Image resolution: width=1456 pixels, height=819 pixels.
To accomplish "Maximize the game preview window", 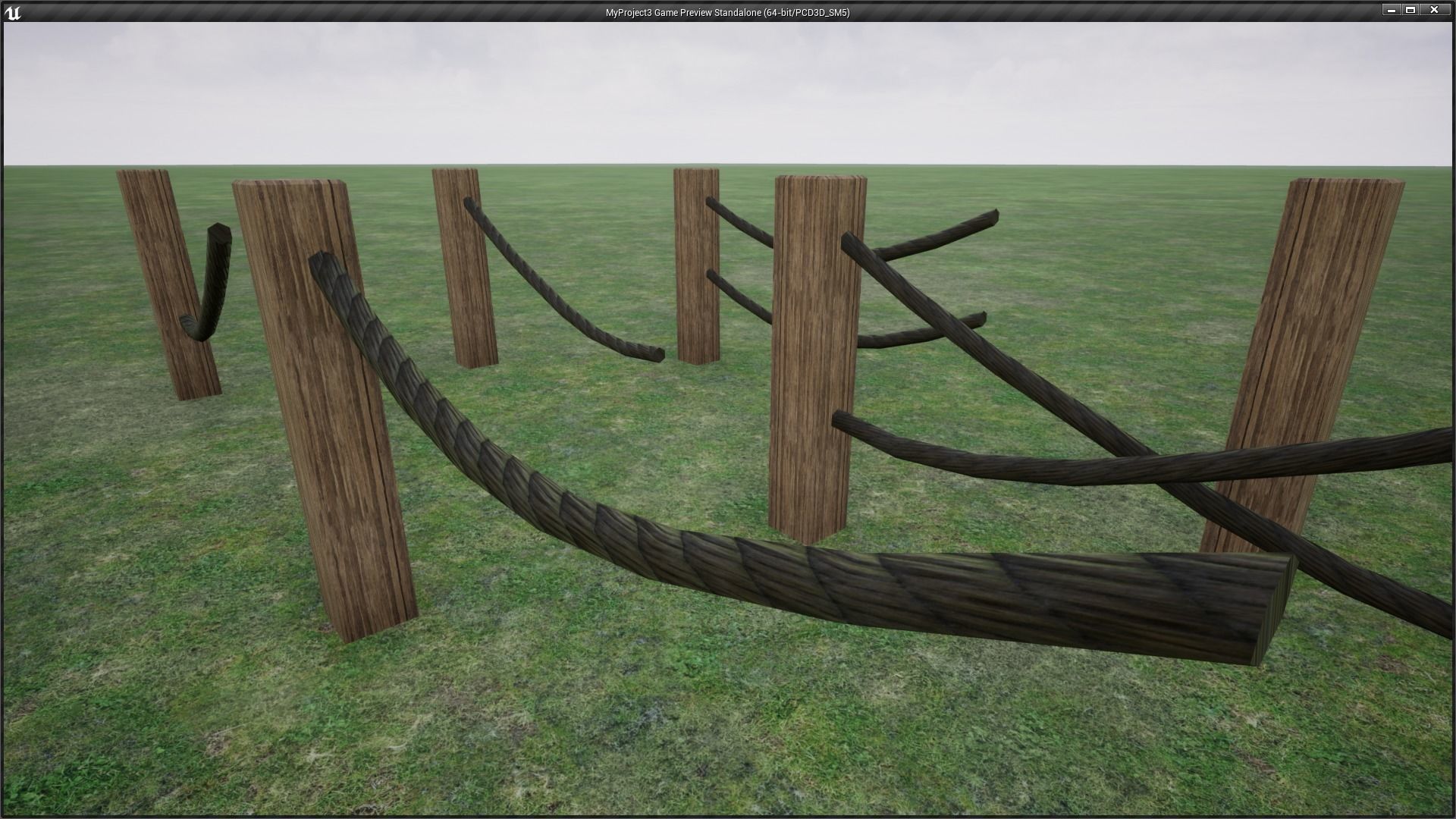I will coord(1410,10).
